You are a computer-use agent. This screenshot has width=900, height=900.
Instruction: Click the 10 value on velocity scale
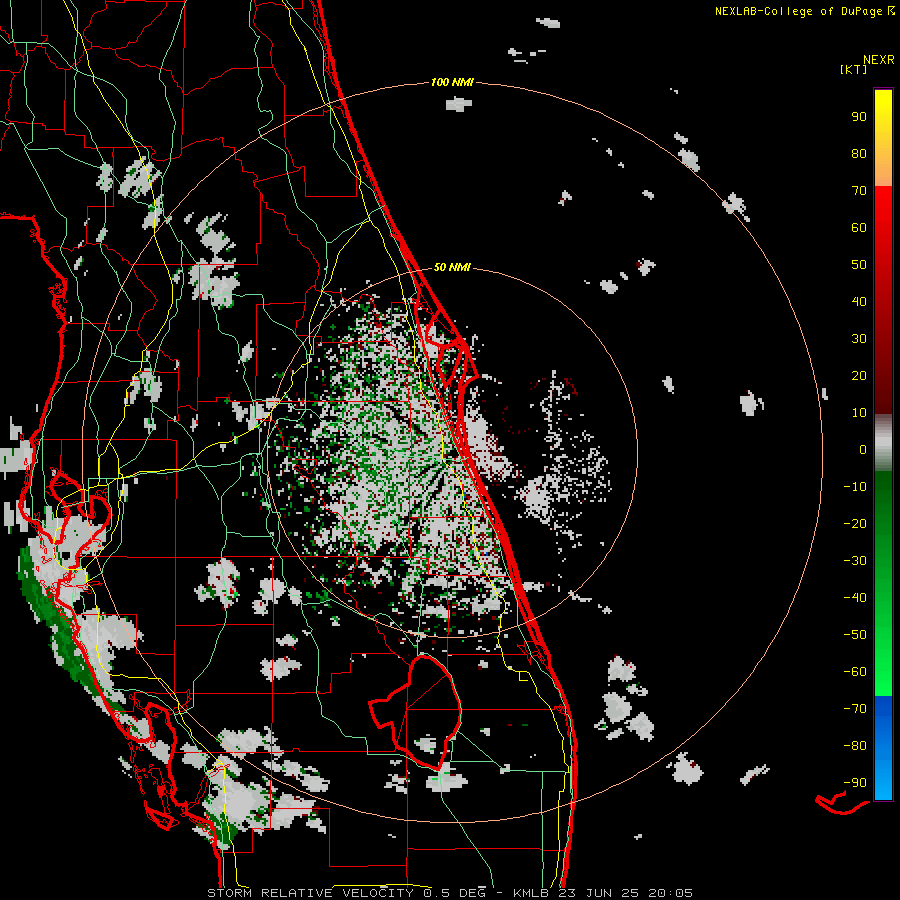(859, 413)
